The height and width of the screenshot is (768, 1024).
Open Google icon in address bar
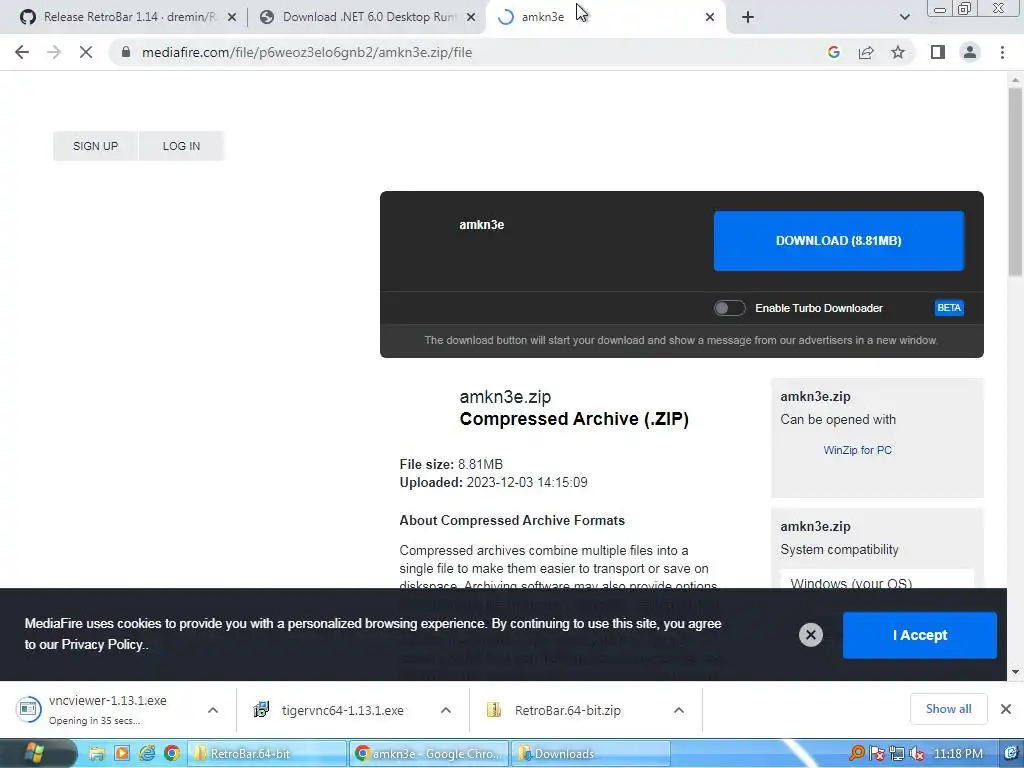833,52
